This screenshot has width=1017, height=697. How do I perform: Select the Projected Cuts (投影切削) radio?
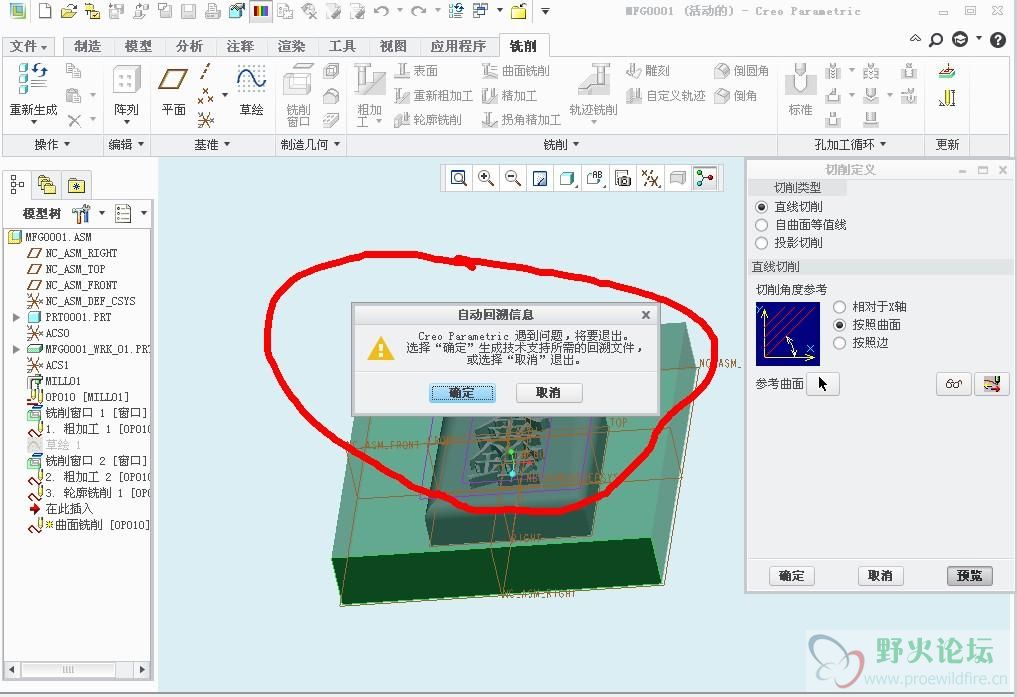click(x=761, y=243)
